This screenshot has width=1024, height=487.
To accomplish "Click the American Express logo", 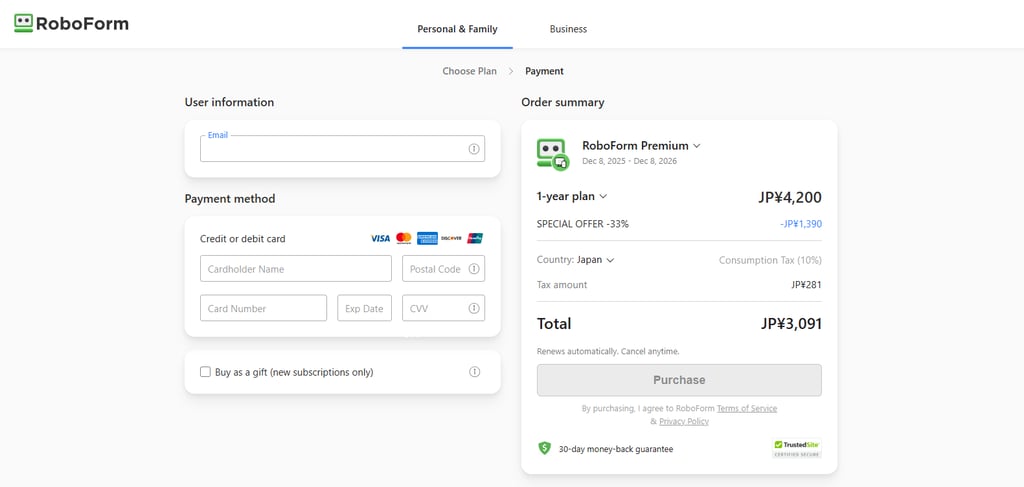I will pos(427,238).
